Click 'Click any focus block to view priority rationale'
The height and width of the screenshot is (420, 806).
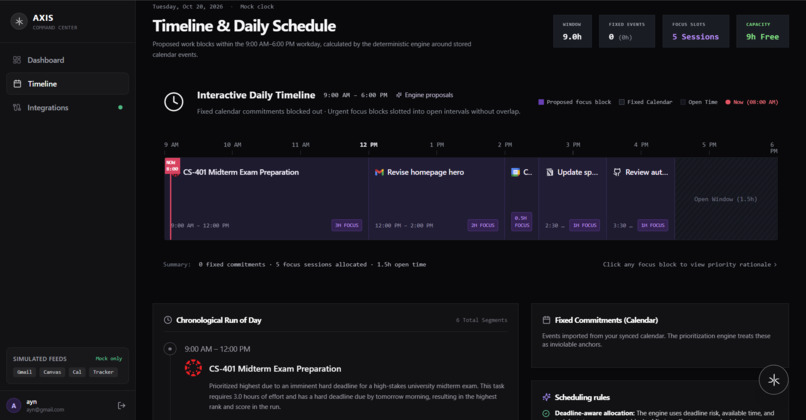pyautogui.click(x=690, y=264)
